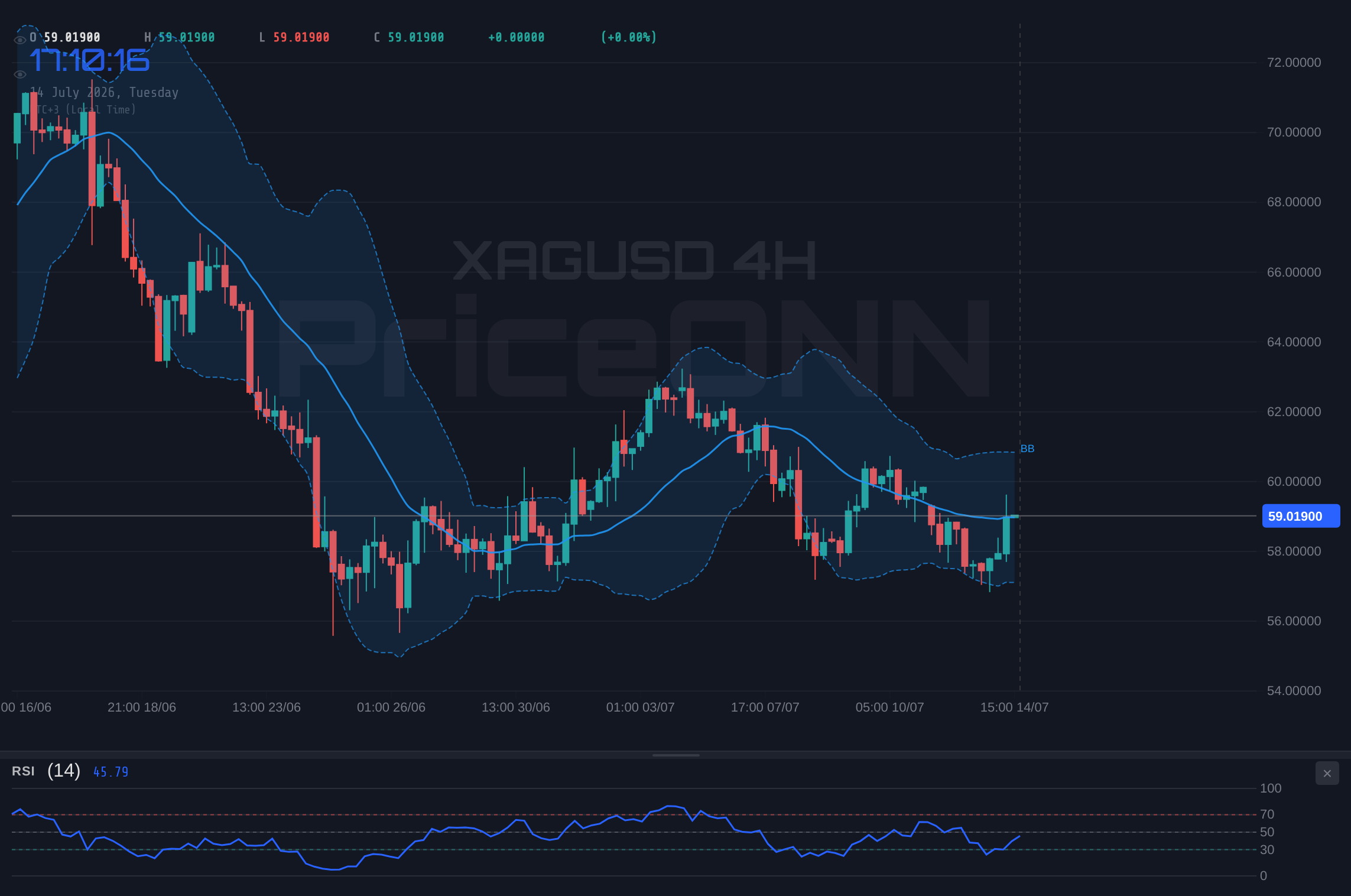Image resolution: width=1351 pixels, height=896 pixels.
Task: Click the RSI axis 50 level label
Action: pos(1267,832)
